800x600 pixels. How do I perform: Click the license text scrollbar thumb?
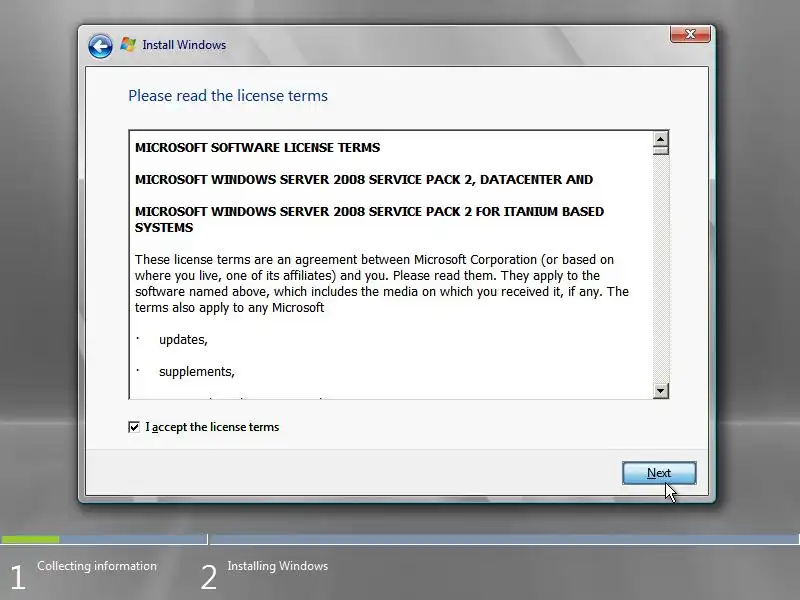point(661,151)
